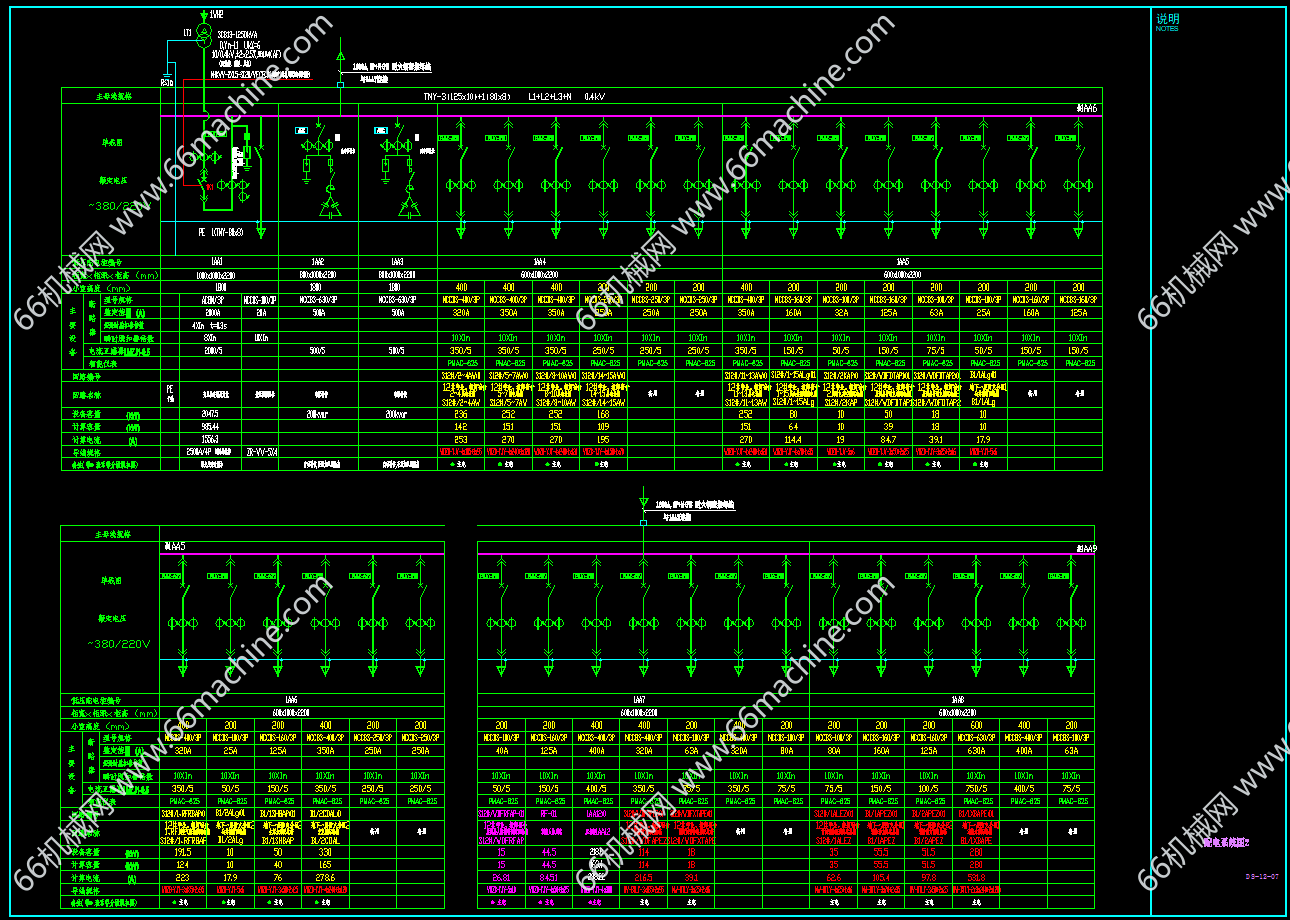The width and height of the screenshot is (1290, 920).
Task: Click the capacitor bank triangle in cabinet 1AA2
Action: click(x=329, y=208)
